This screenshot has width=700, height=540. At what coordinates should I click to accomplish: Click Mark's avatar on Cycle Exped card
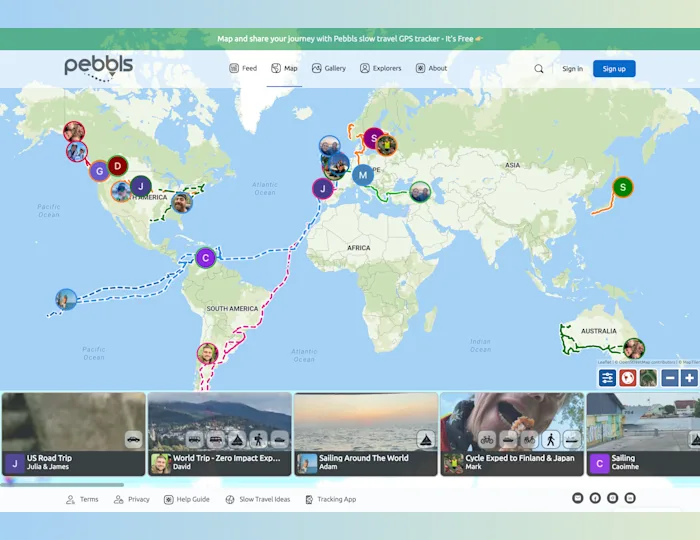point(453,463)
